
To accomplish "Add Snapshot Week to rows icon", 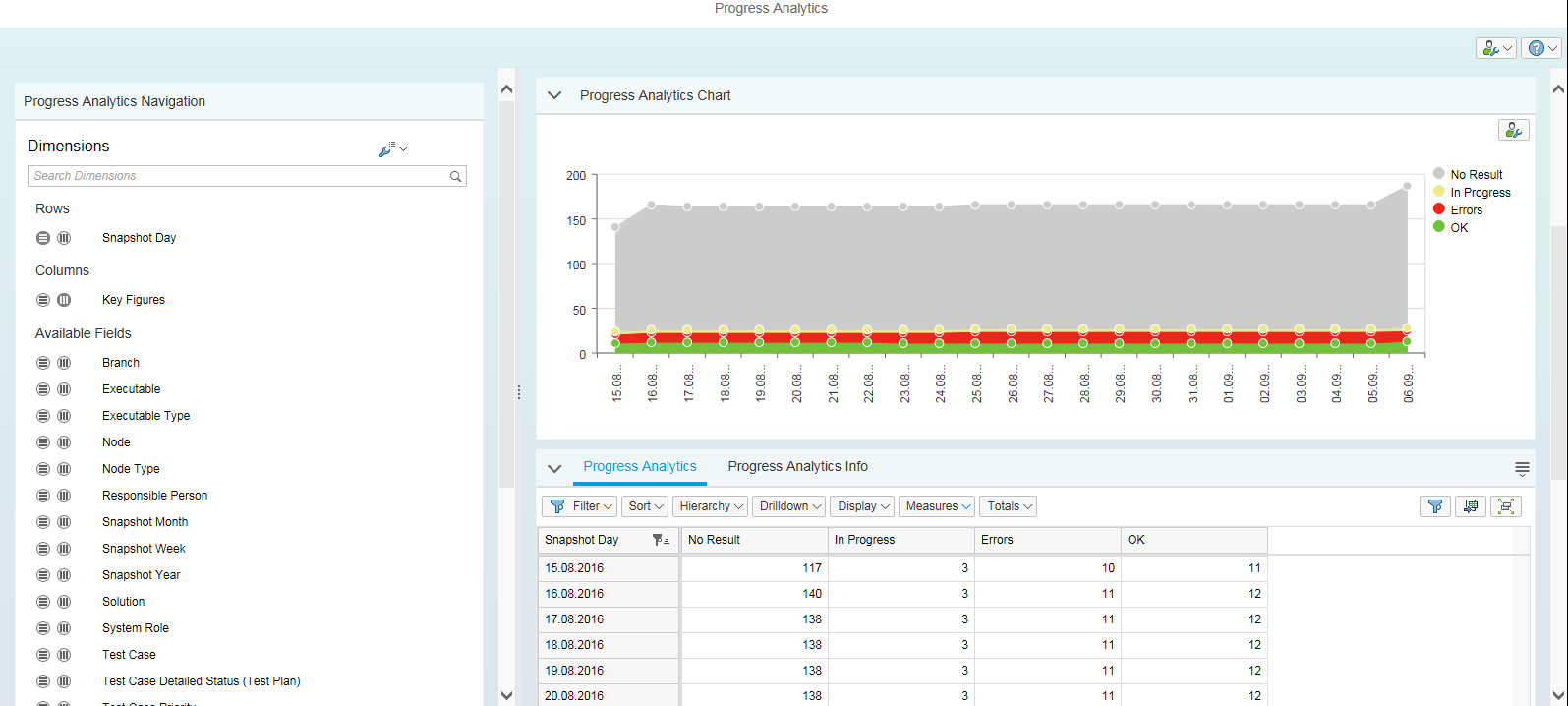I will 43,549.
